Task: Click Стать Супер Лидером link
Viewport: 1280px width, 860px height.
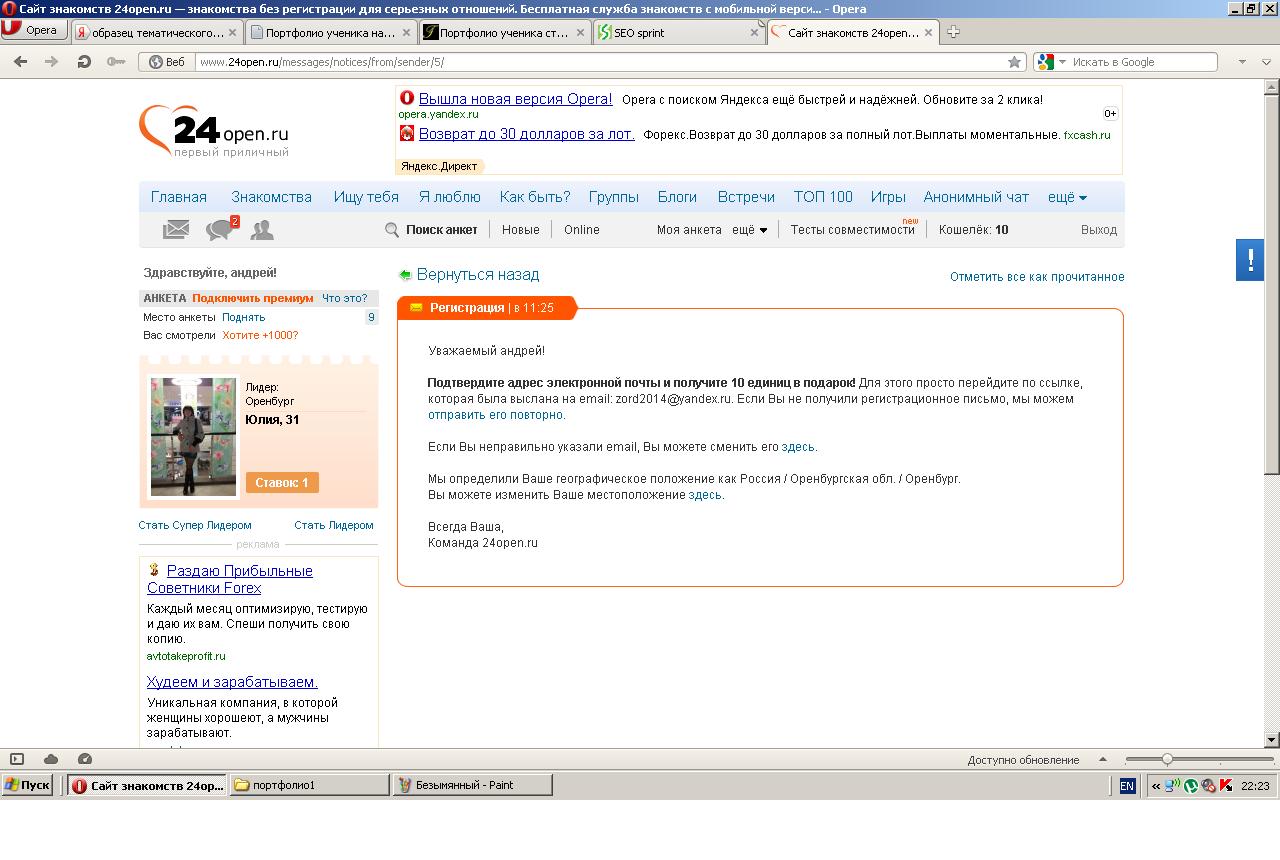Action: pyautogui.click(x=195, y=525)
